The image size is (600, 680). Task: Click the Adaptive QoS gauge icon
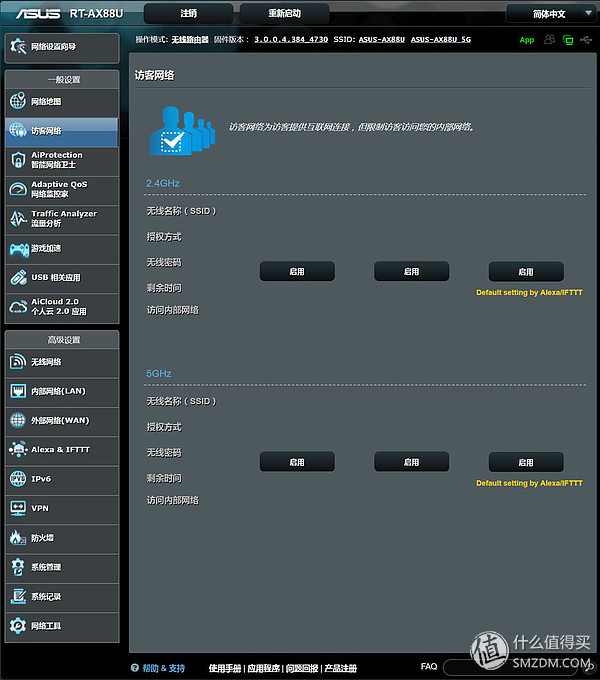tap(18, 189)
